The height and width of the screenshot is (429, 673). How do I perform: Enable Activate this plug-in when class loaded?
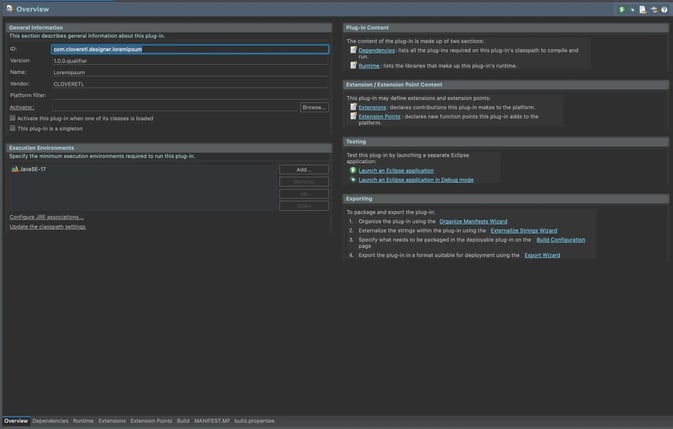12,118
